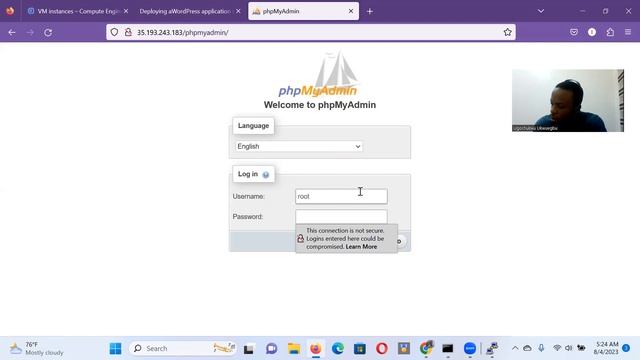This screenshot has width=640, height=360.
Task: Open the notification count badge
Action: click(626, 348)
